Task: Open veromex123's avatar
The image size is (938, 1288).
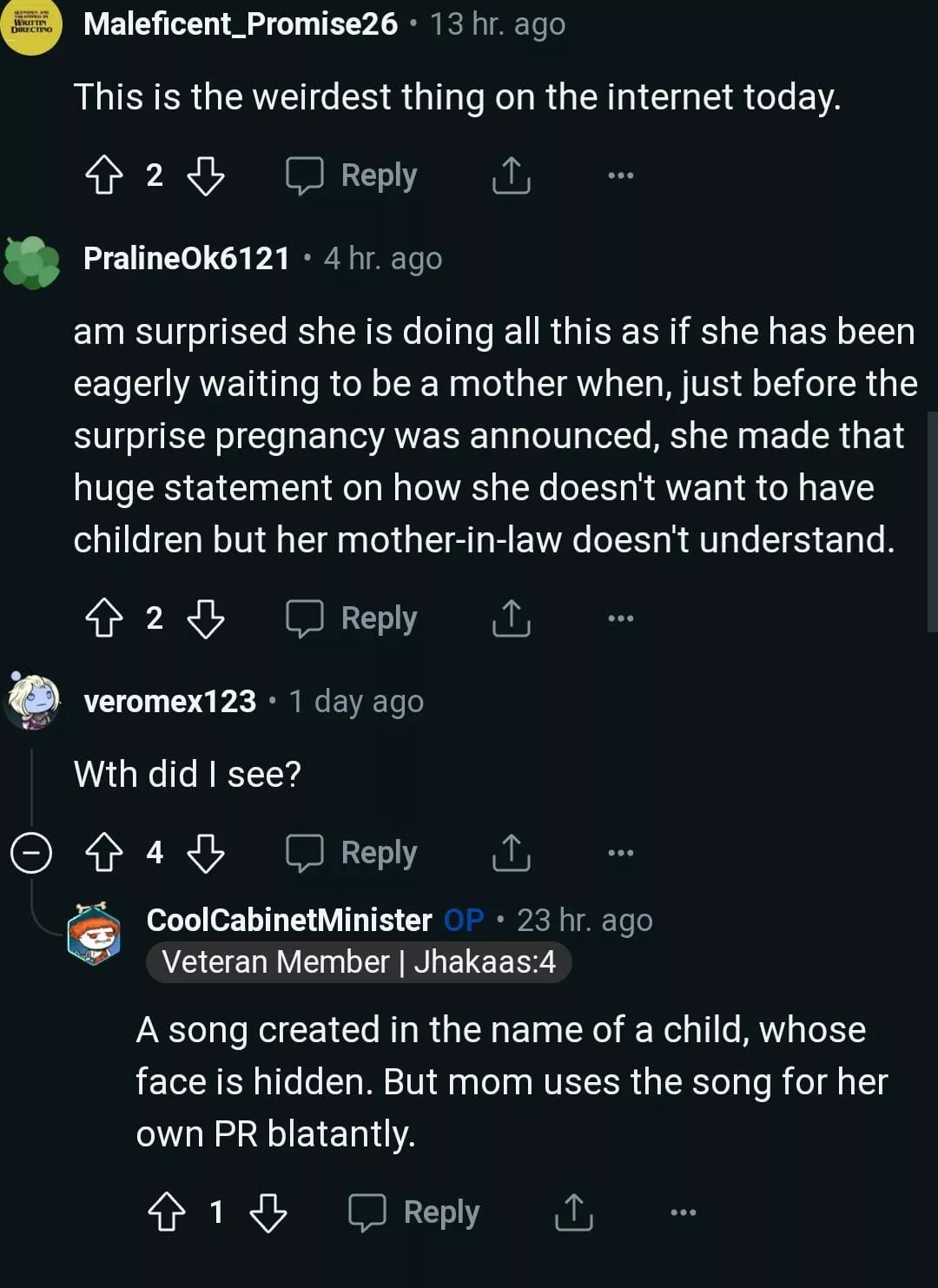Action: coord(33,700)
